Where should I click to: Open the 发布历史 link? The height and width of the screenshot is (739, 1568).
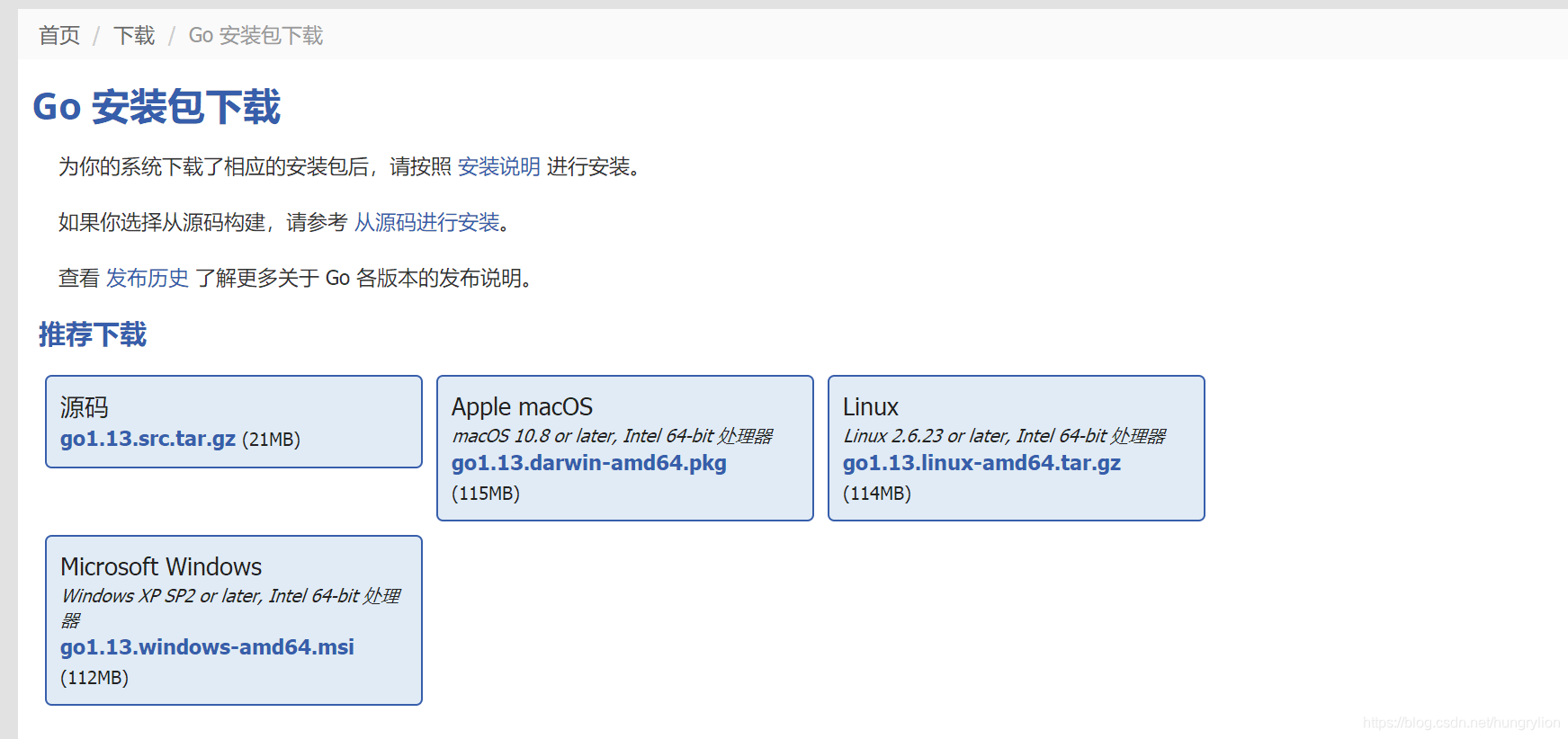(x=148, y=279)
